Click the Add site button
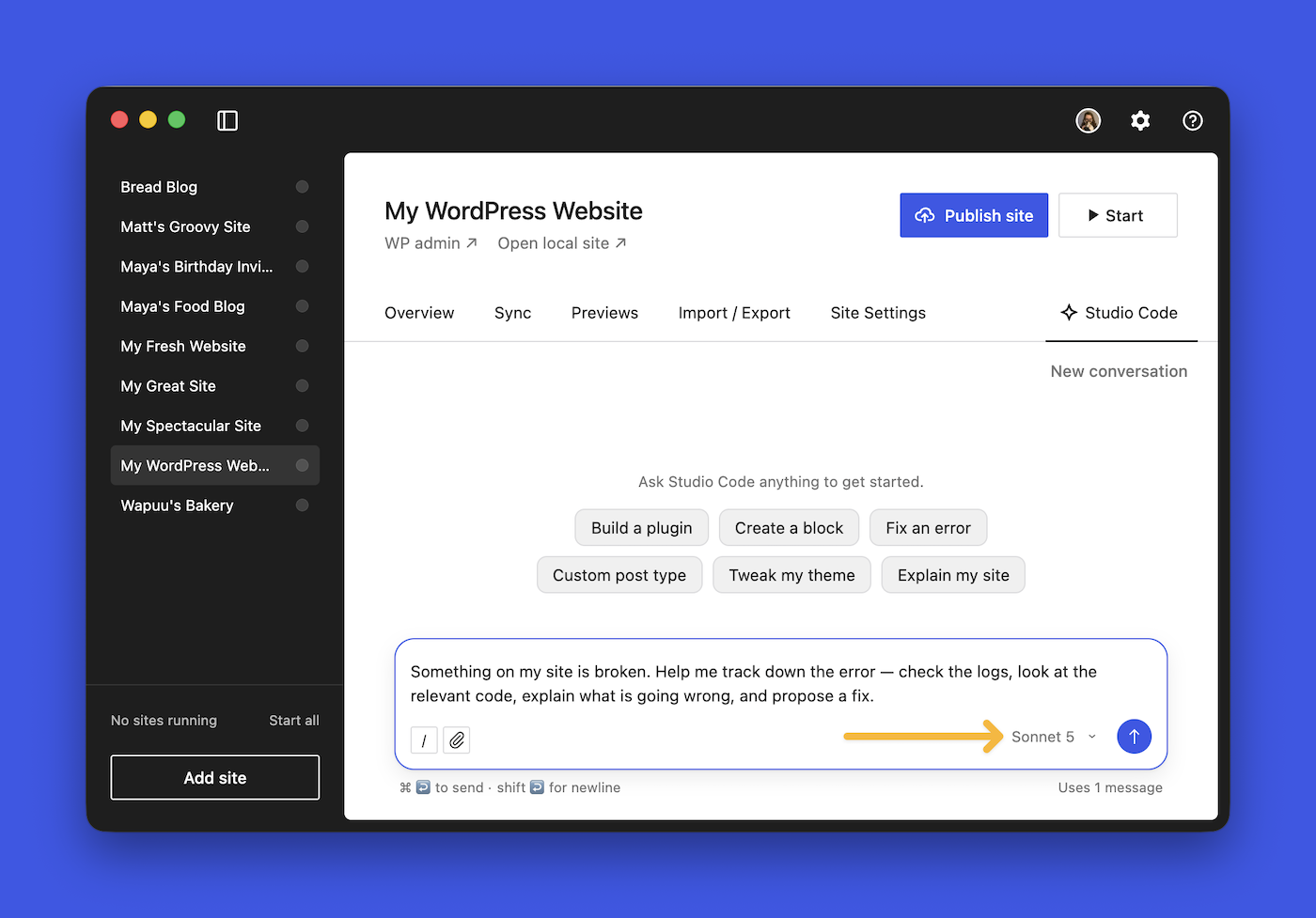 (x=215, y=778)
